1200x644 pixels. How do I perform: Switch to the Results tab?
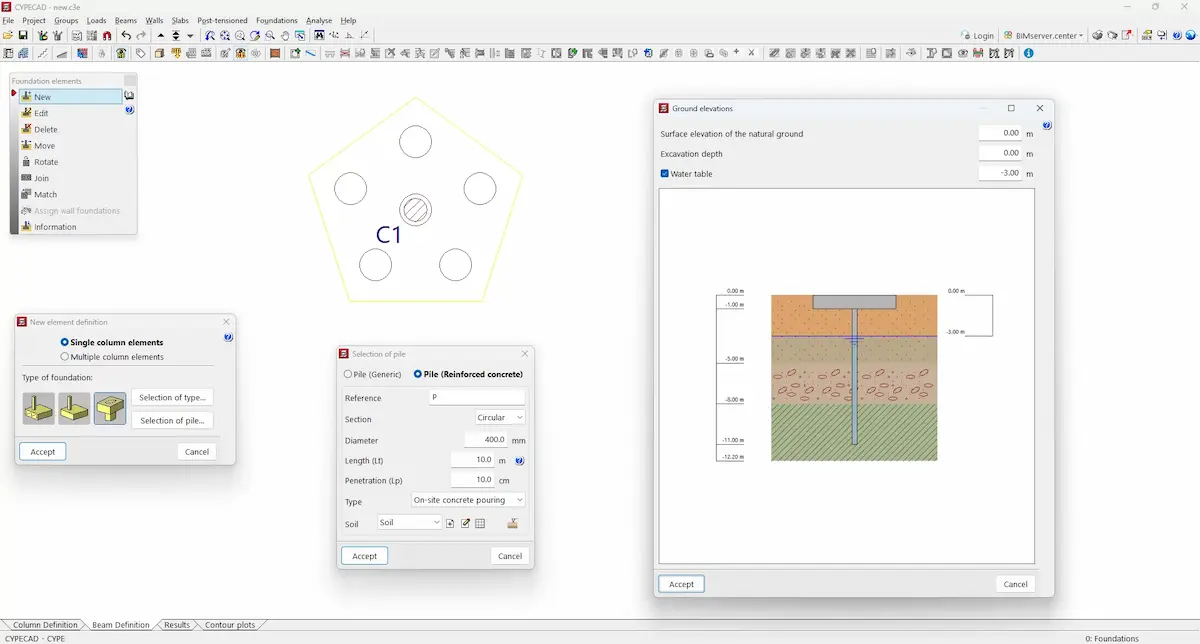point(177,625)
